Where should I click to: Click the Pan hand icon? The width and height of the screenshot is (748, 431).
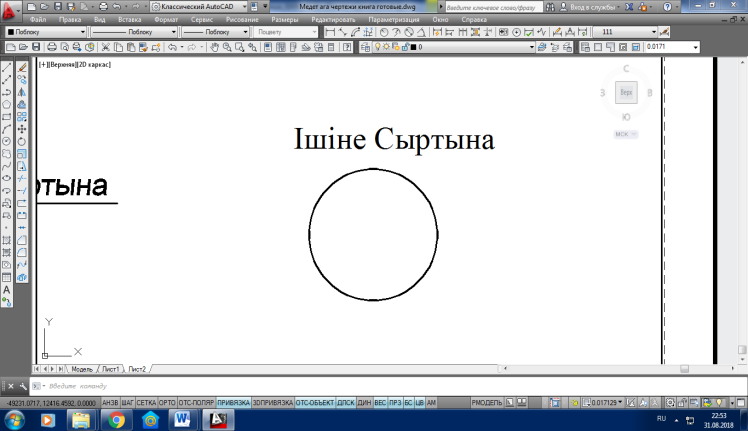pyautogui.click(x=214, y=47)
